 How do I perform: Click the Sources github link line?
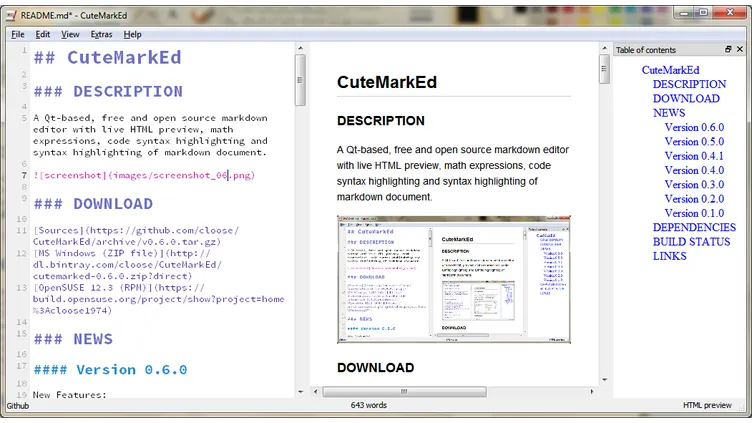point(136,236)
